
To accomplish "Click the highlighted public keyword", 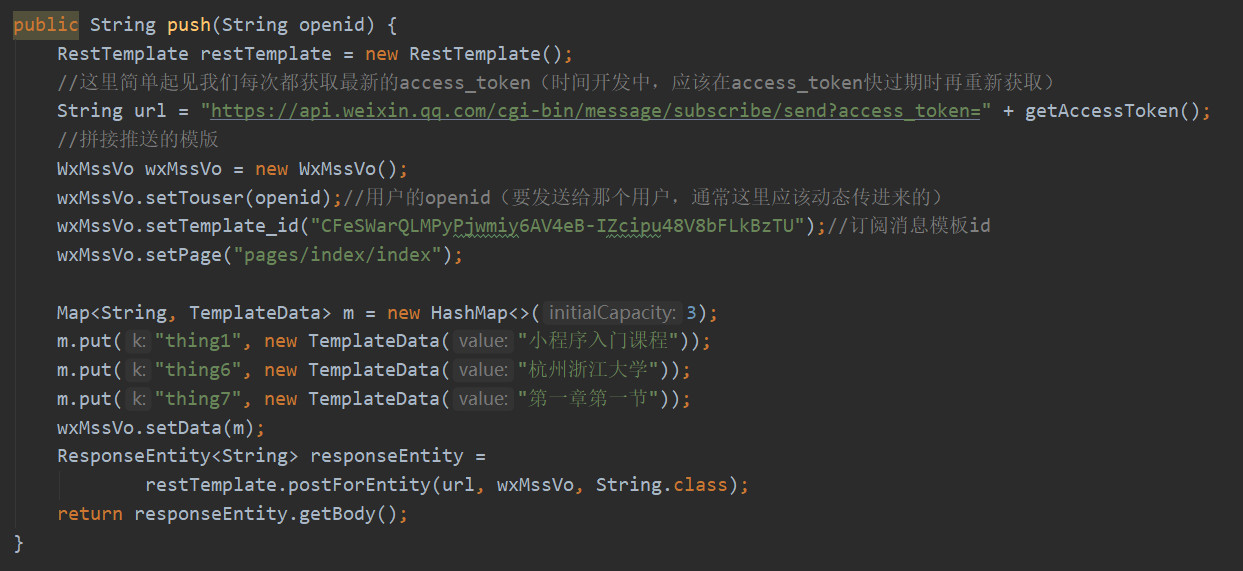I will click(x=46, y=25).
